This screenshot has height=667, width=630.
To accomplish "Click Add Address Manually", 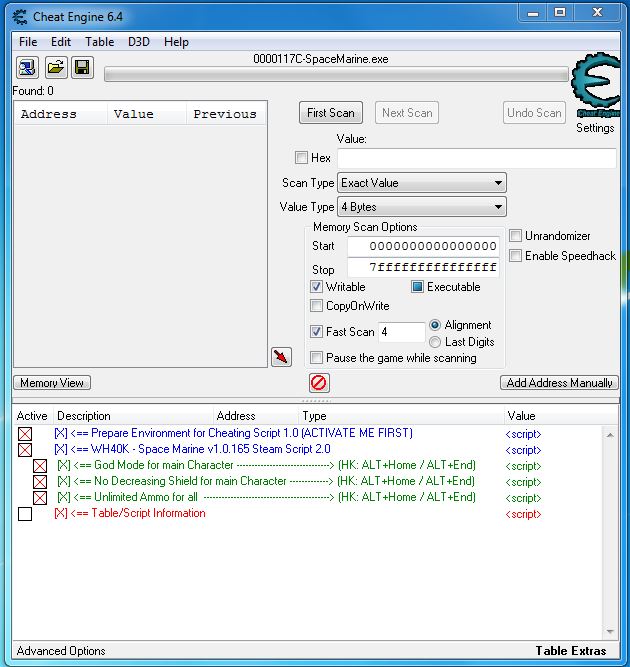I will click(559, 383).
